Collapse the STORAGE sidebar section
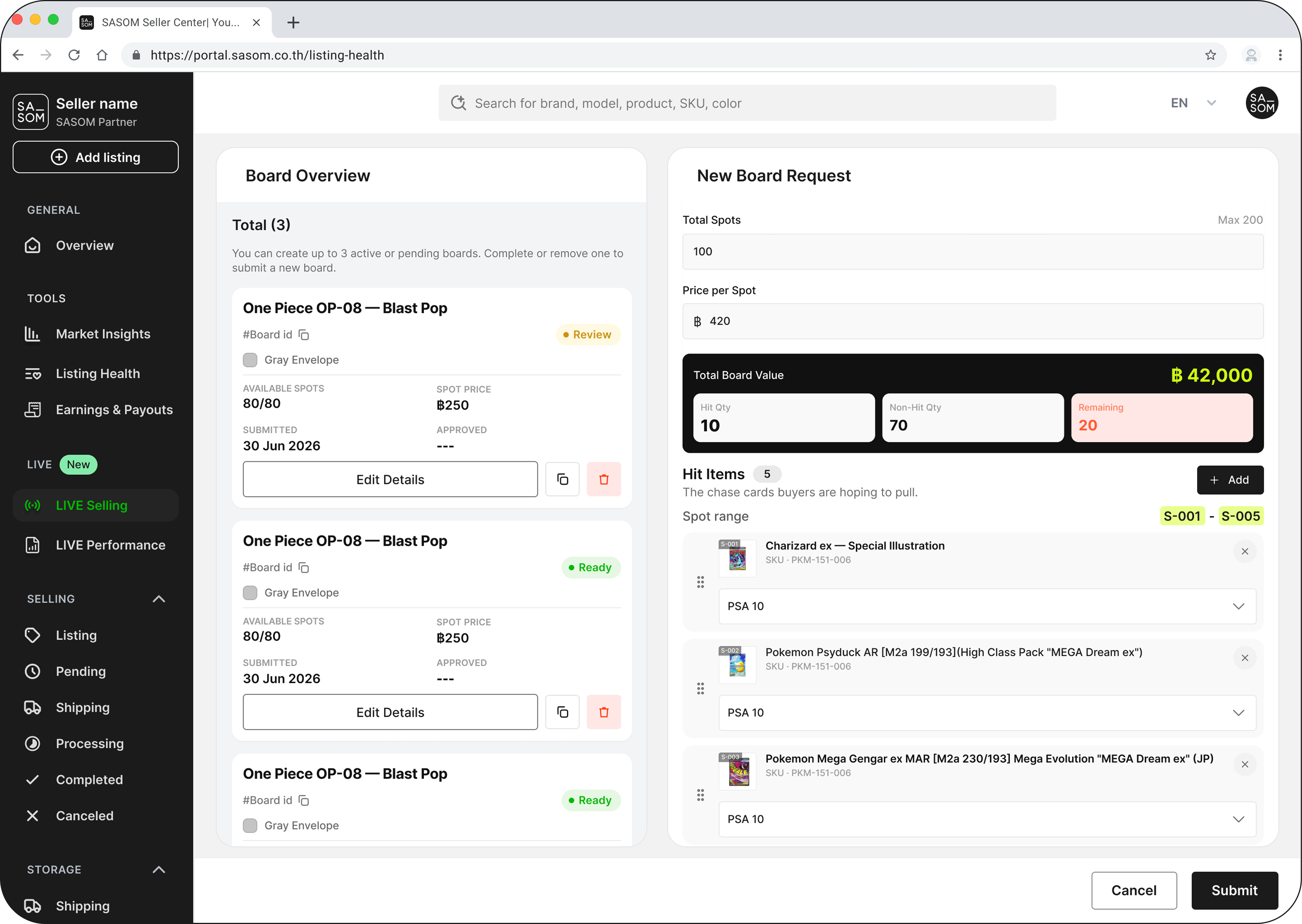The image size is (1302, 924). pyautogui.click(x=159, y=869)
